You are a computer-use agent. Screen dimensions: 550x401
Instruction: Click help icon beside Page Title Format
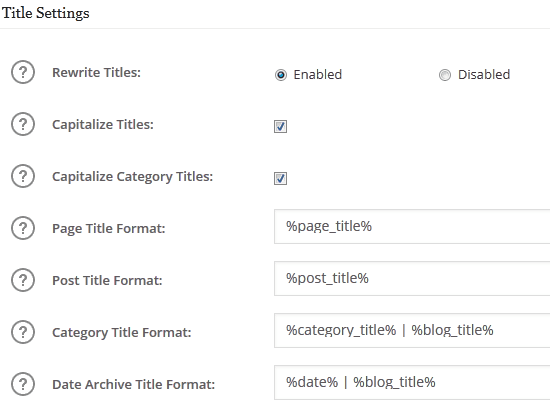tap(23, 228)
